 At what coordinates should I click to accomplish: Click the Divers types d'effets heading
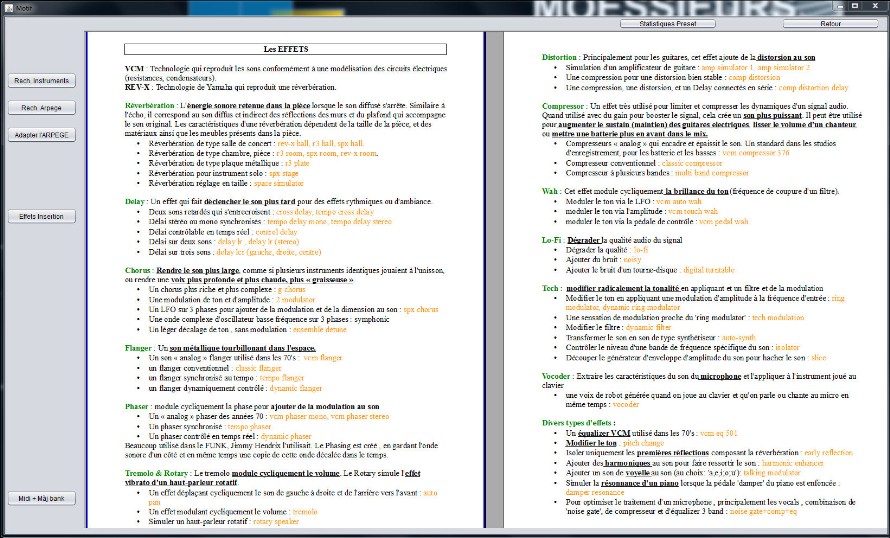coord(576,423)
